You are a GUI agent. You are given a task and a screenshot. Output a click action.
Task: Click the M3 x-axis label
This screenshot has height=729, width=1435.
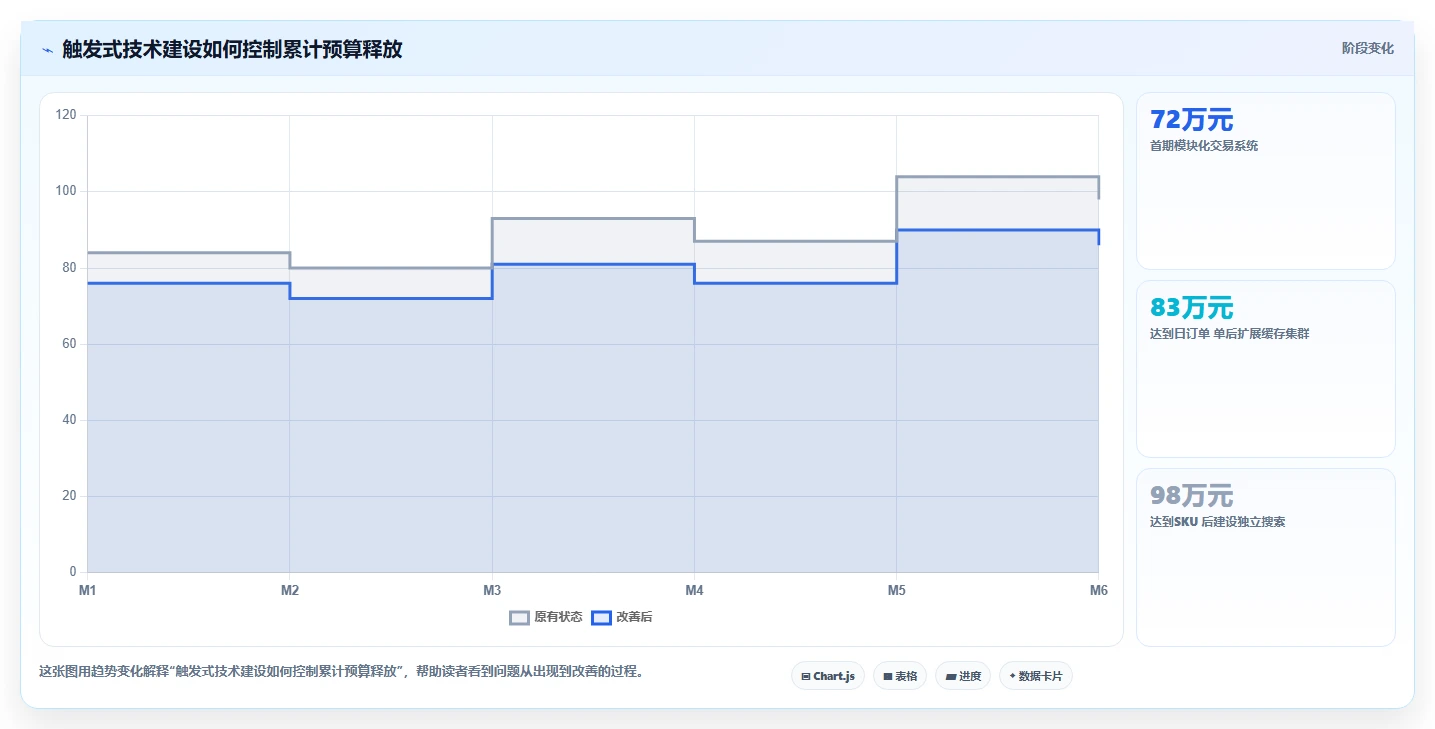492,591
